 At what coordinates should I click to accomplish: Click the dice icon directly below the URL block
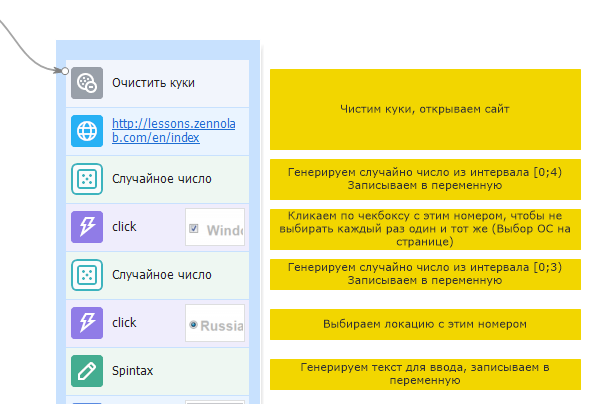(87, 180)
